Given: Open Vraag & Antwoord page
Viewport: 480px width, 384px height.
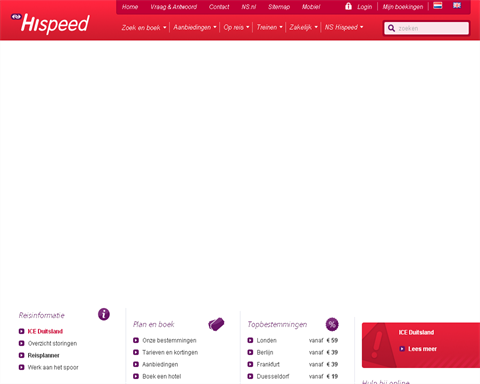Looking at the screenshot, I should [174, 7].
